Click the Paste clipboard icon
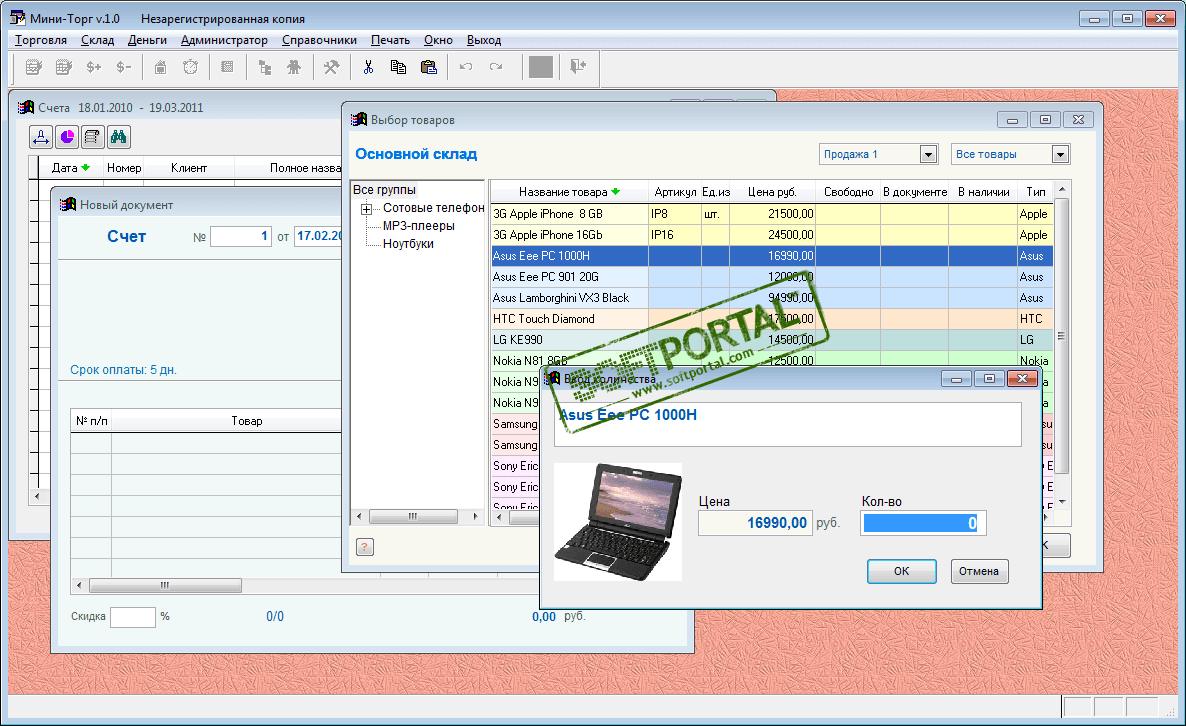The height and width of the screenshot is (726, 1186). [429, 67]
